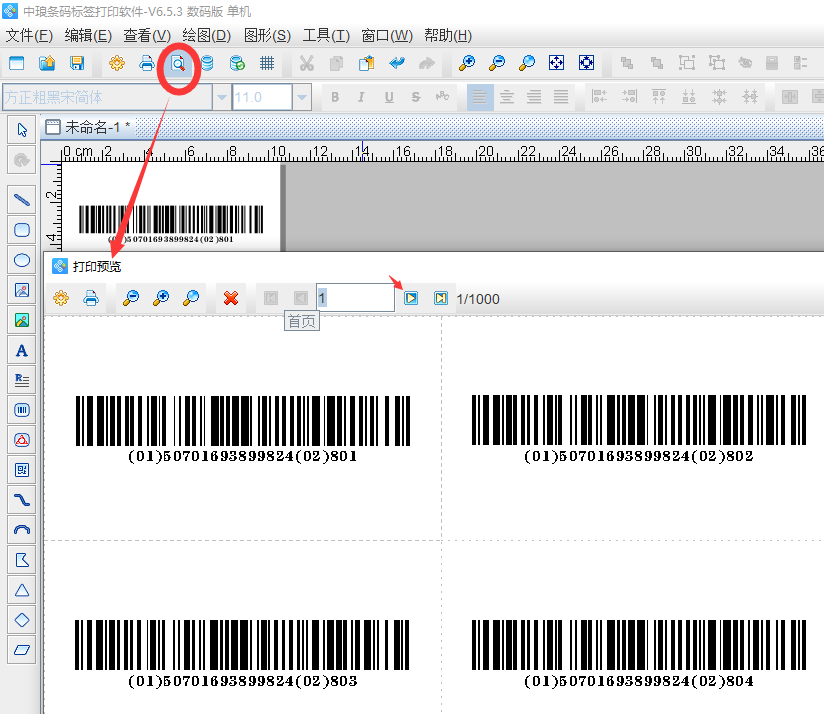Select the colorful landscape picture tool

[22, 320]
